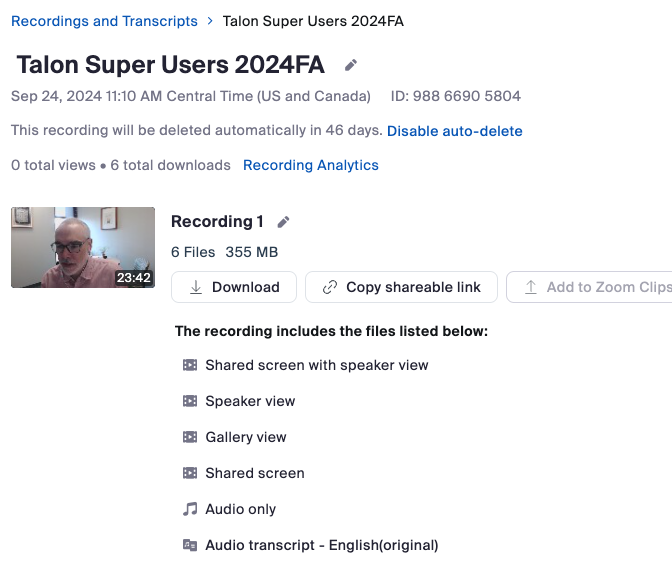
Task: Open Recordings and Transcripts breadcrumb link
Action: coord(104,21)
